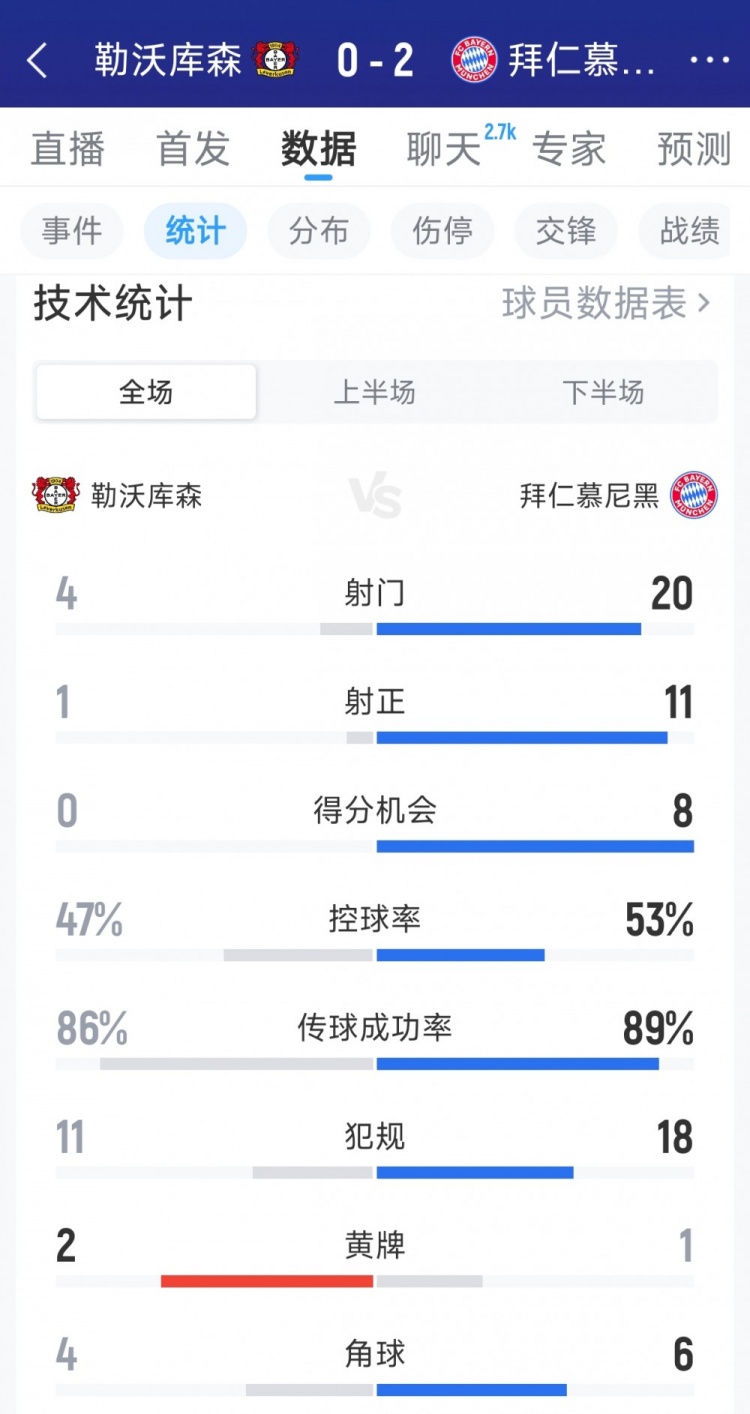Tap the 黄牌 red progress bar
This screenshot has height=1414, width=750.
[x=267, y=1281]
